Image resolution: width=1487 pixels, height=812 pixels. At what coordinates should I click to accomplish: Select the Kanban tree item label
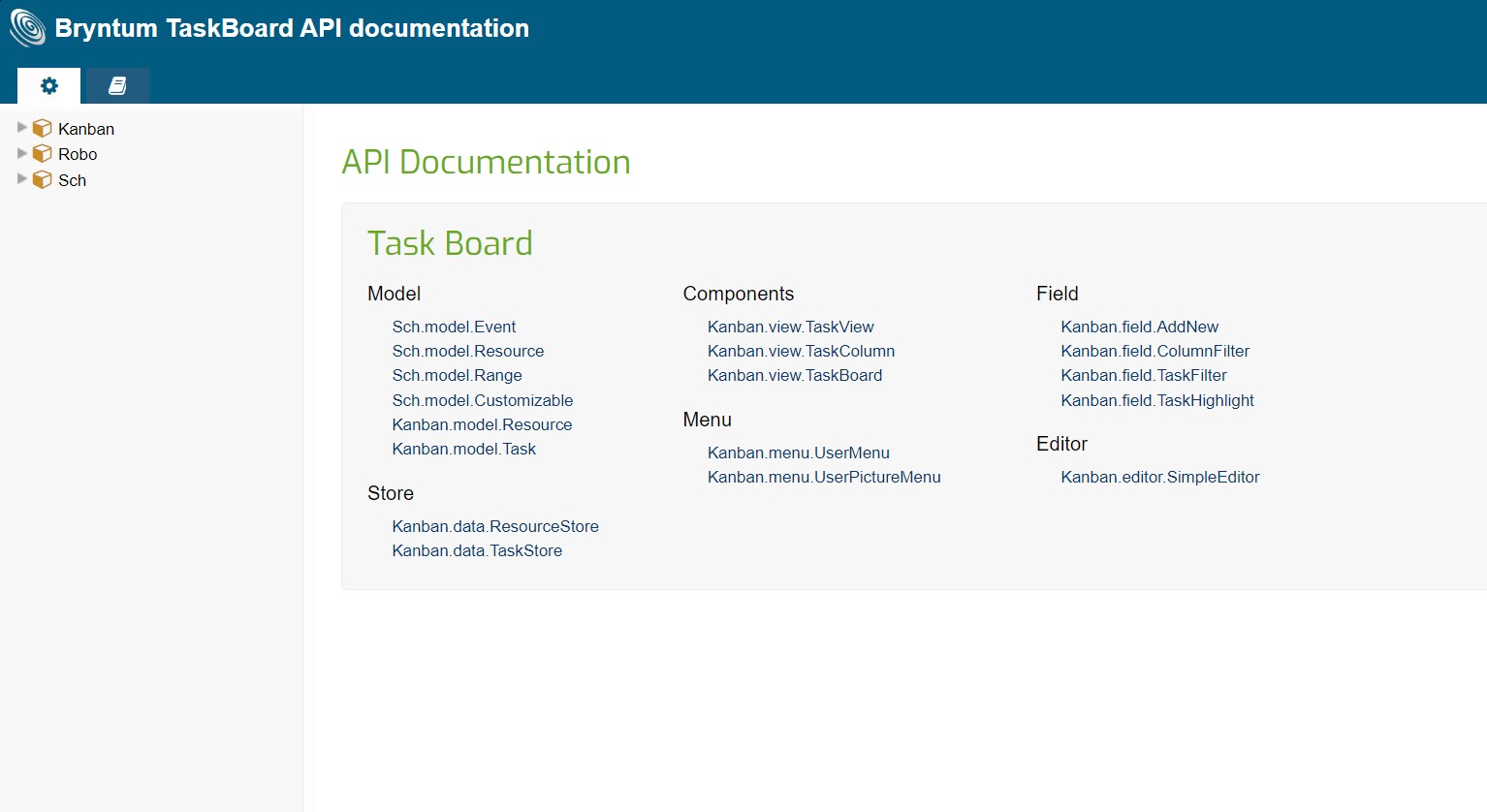(x=86, y=129)
